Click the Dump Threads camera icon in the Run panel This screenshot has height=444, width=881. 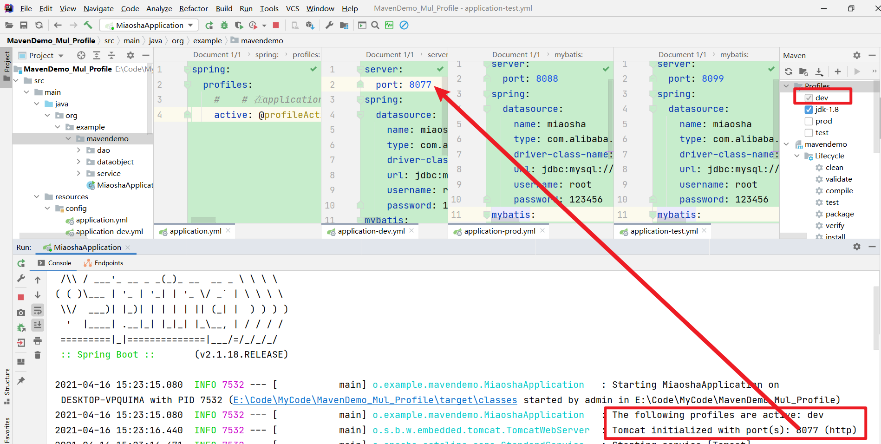(x=21, y=312)
